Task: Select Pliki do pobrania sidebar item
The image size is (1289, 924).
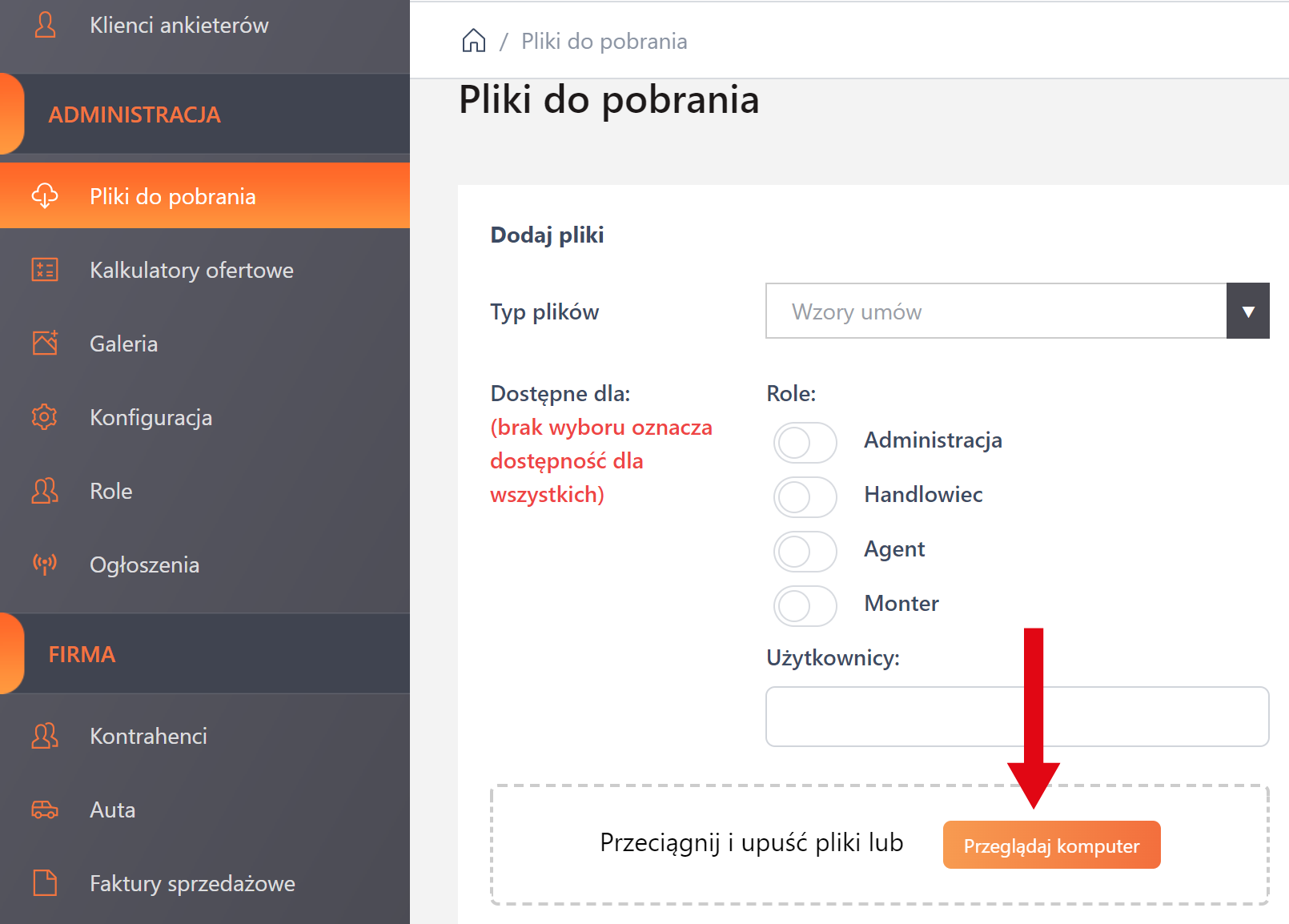Action: tap(172, 196)
